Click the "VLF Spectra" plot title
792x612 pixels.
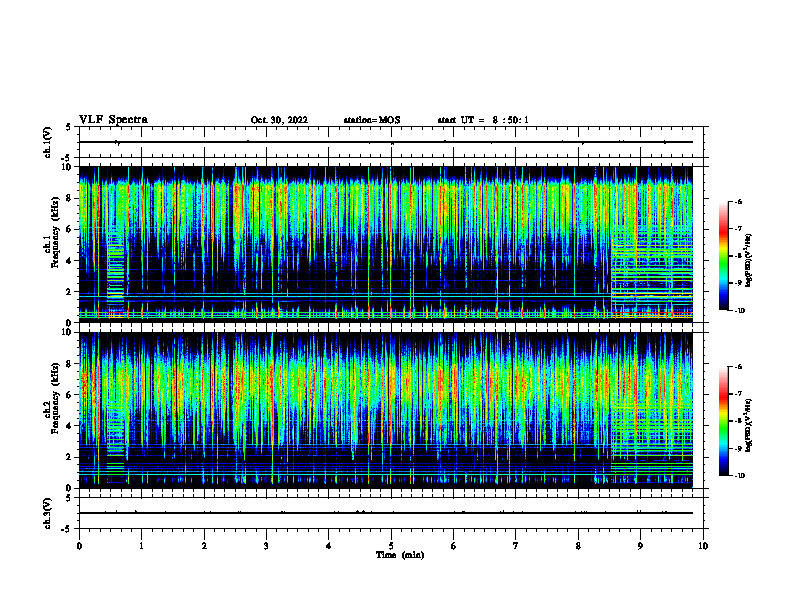[113, 120]
